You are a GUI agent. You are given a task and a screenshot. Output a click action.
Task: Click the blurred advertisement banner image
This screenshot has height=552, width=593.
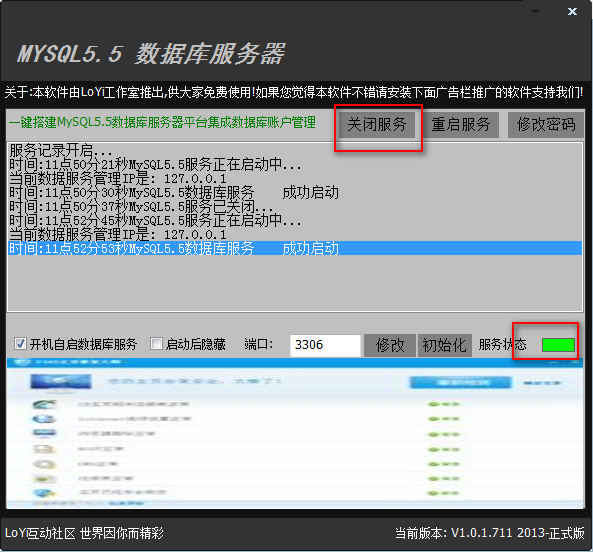click(295, 433)
